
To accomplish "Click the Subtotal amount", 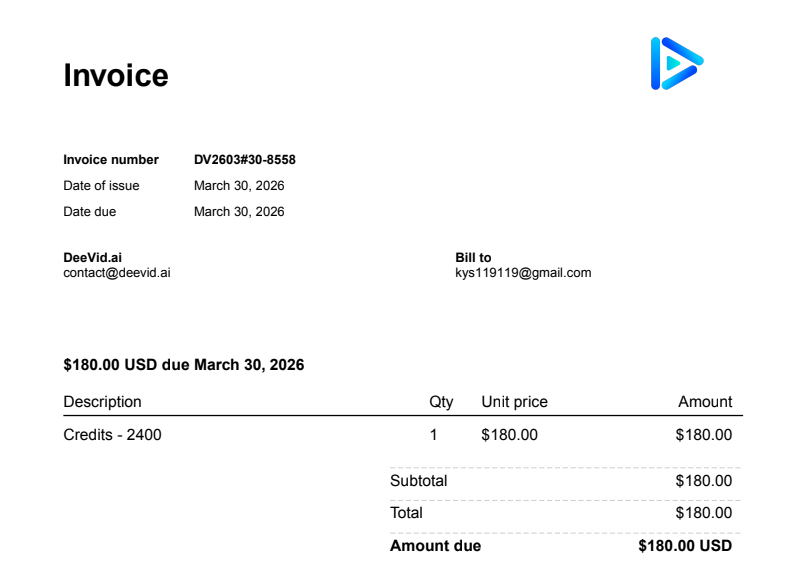I will point(704,481).
